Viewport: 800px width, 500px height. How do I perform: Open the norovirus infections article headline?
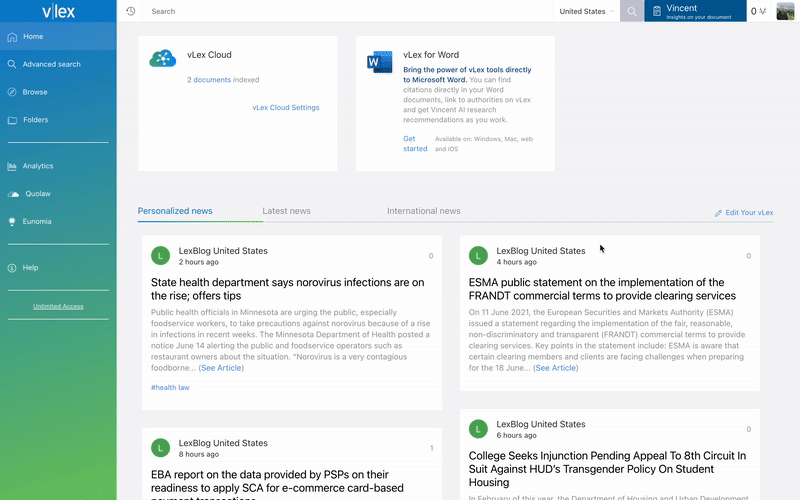click(x=287, y=289)
